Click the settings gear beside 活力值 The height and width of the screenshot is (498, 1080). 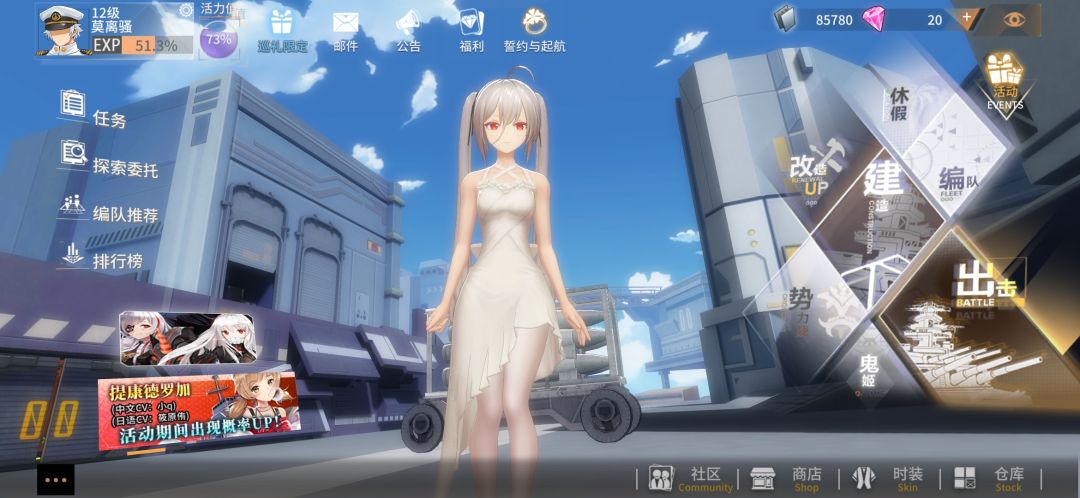point(186,10)
